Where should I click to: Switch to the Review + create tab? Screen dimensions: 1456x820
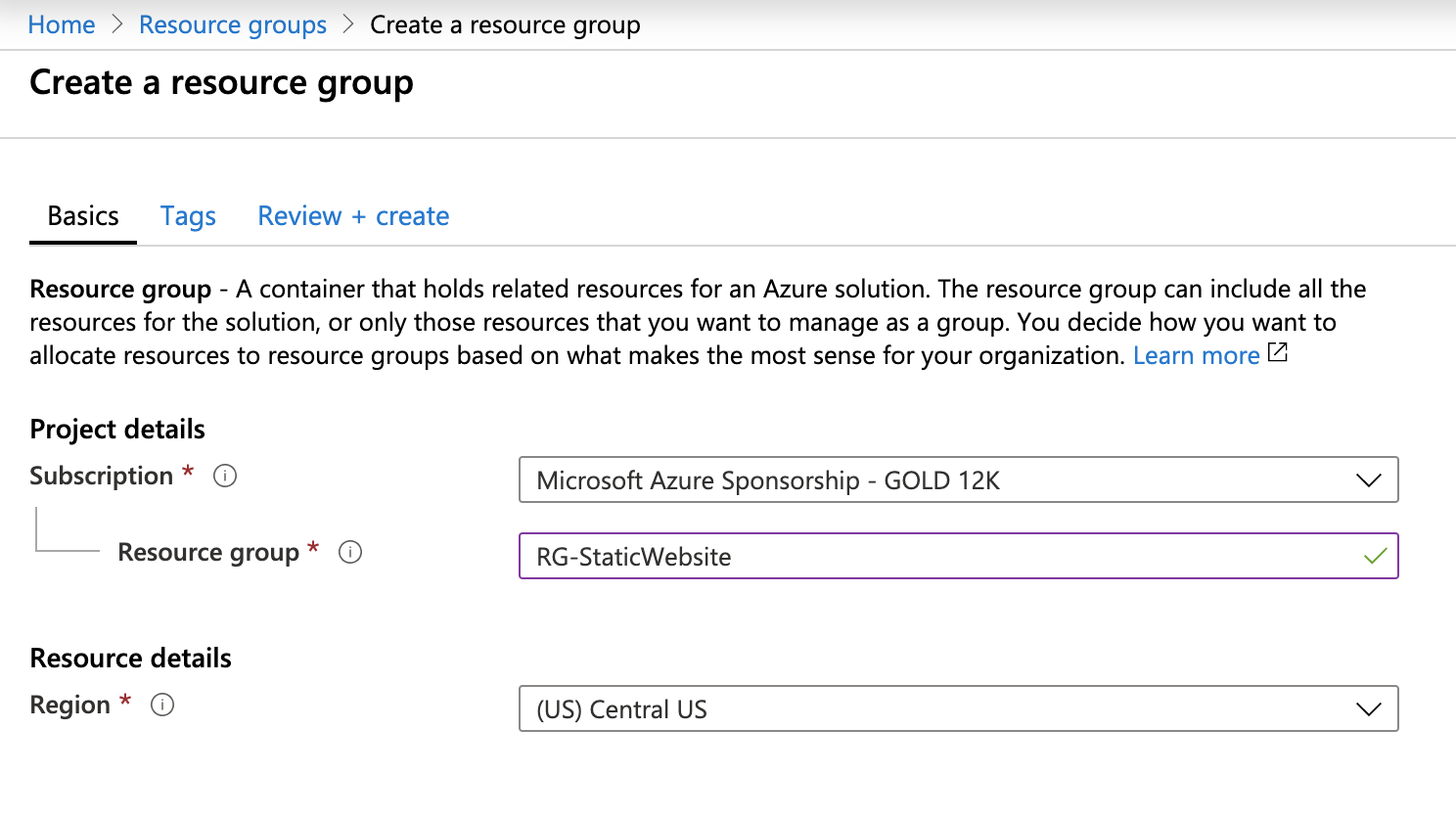[x=353, y=215]
